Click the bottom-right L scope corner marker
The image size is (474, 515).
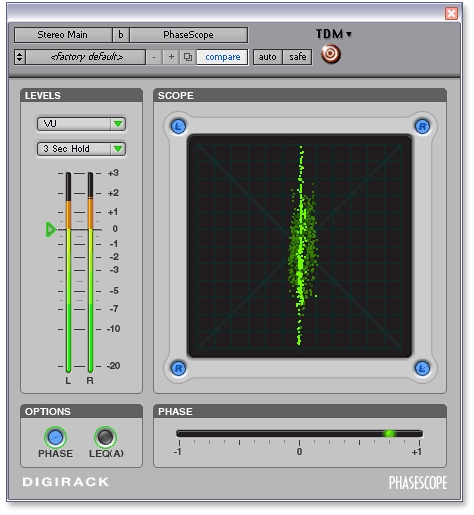pyautogui.click(x=422, y=368)
